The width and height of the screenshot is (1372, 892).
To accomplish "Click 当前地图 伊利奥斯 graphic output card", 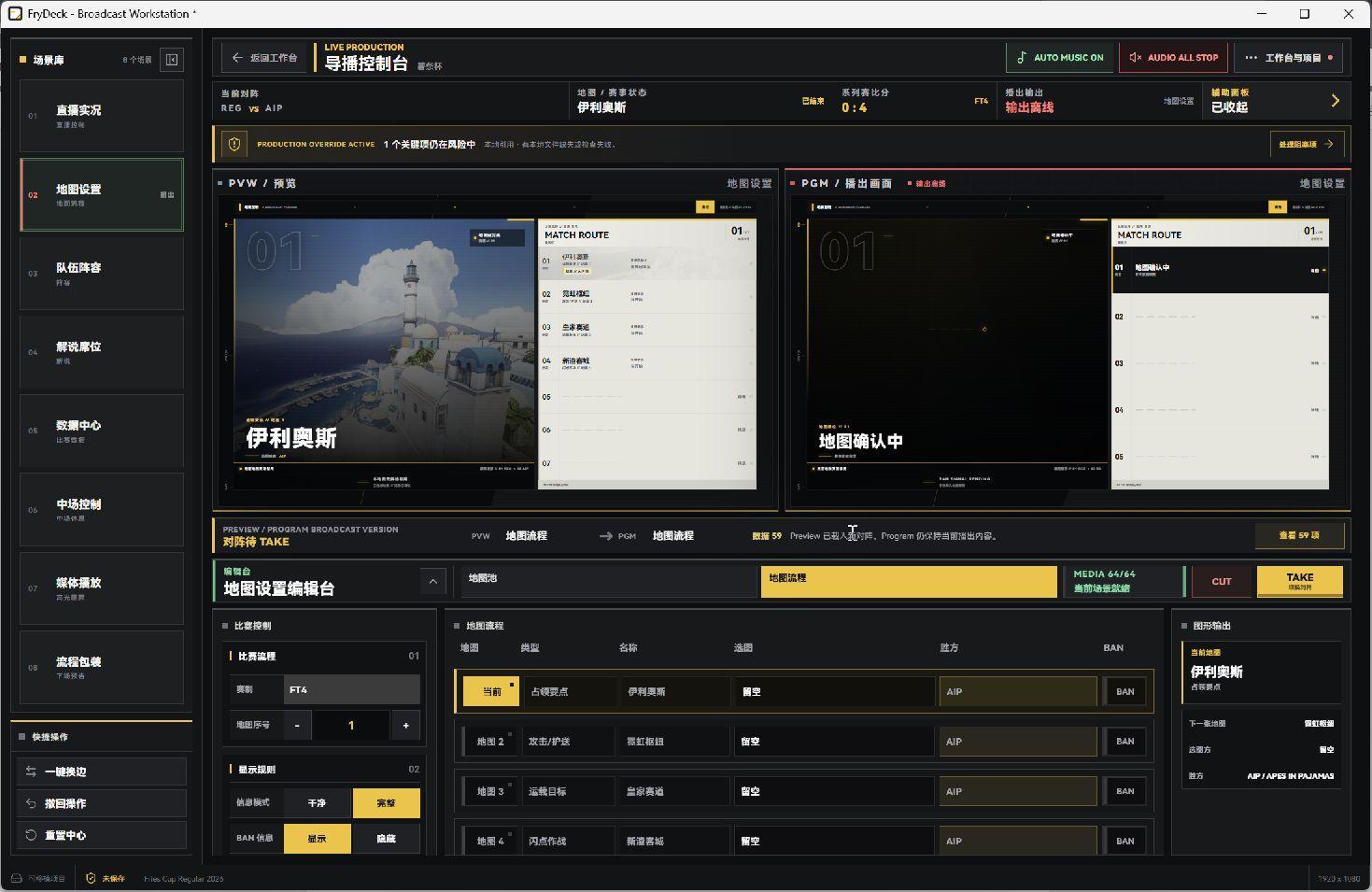I will point(1261,673).
